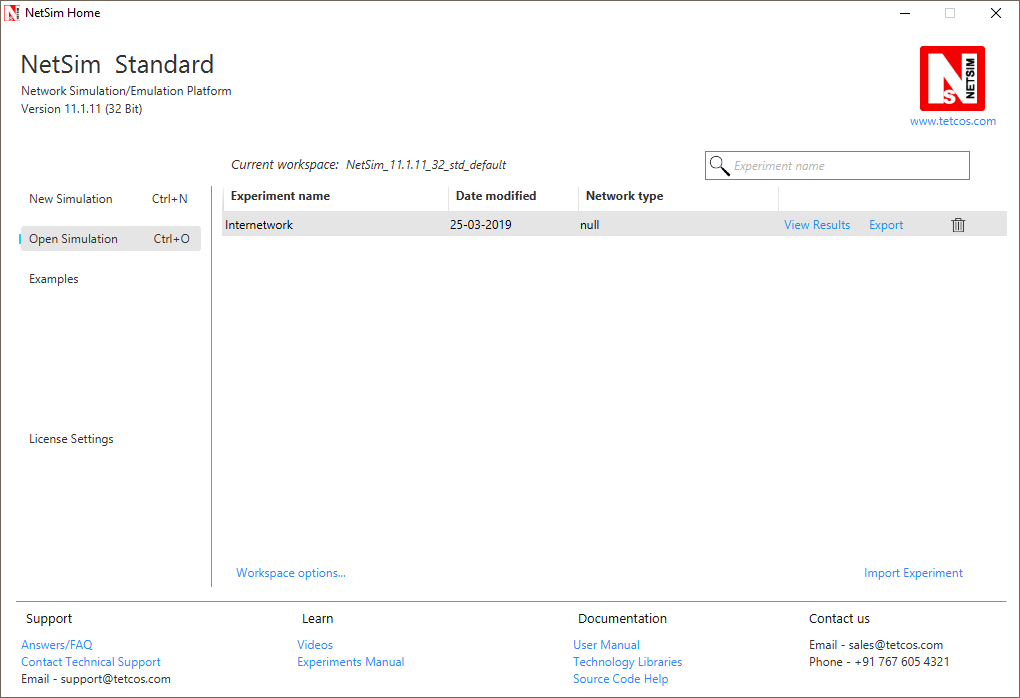
Task: Open Experiments Manual link
Action: tap(351, 662)
